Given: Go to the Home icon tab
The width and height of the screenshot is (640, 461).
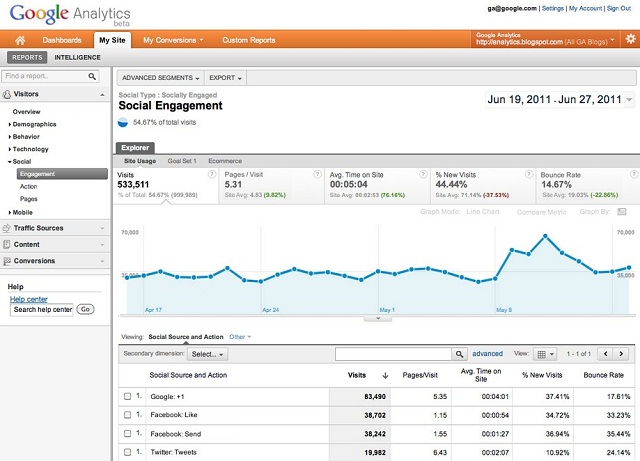Looking at the screenshot, I should [20, 40].
